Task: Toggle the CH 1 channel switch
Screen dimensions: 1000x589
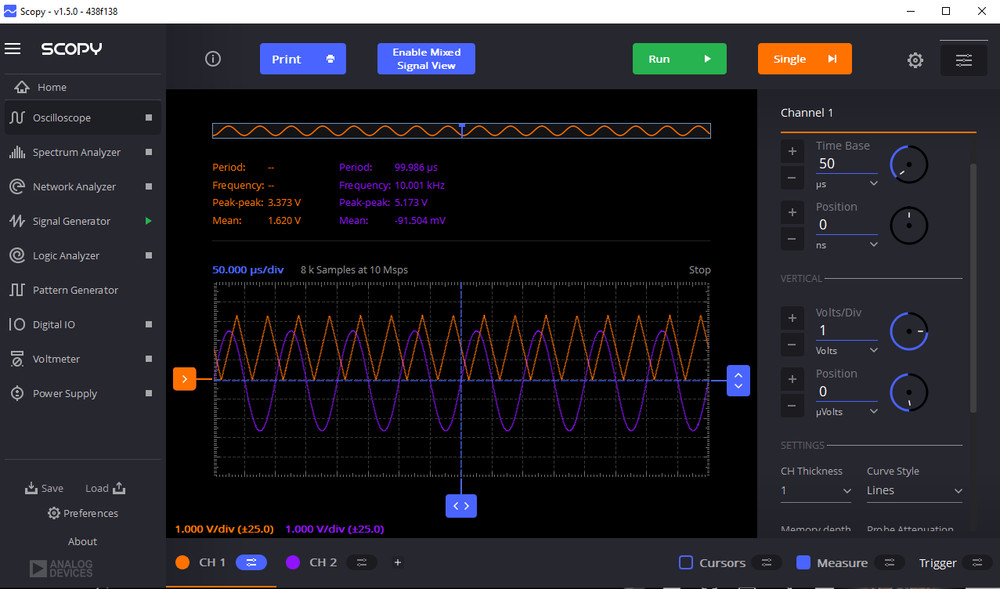Action: [x=251, y=562]
